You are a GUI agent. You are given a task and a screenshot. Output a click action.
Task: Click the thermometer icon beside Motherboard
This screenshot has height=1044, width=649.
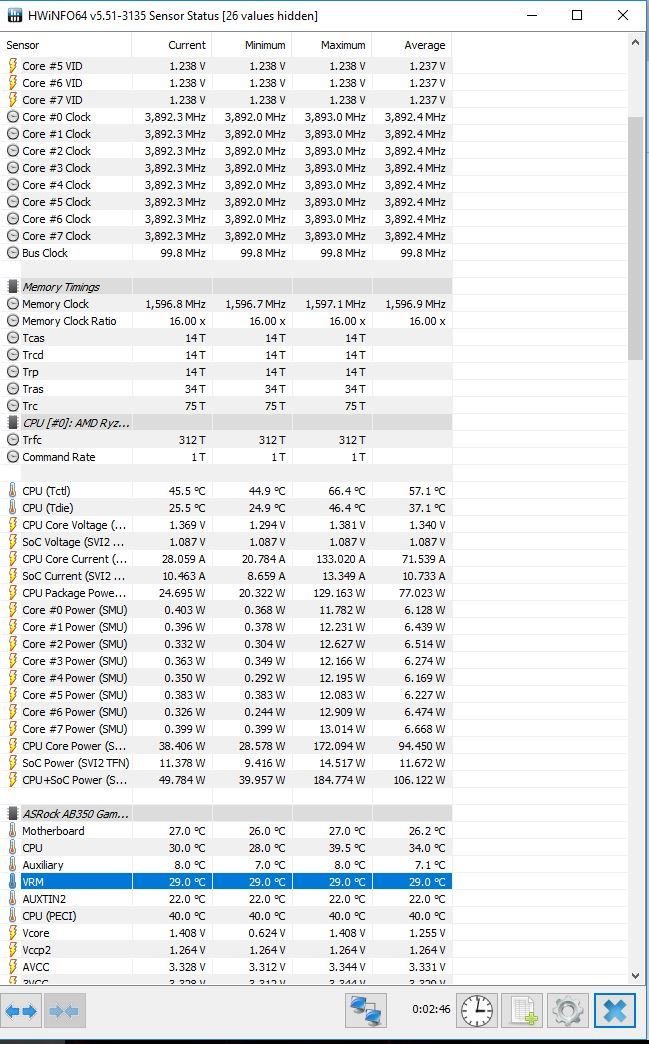pyautogui.click(x=12, y=831)
